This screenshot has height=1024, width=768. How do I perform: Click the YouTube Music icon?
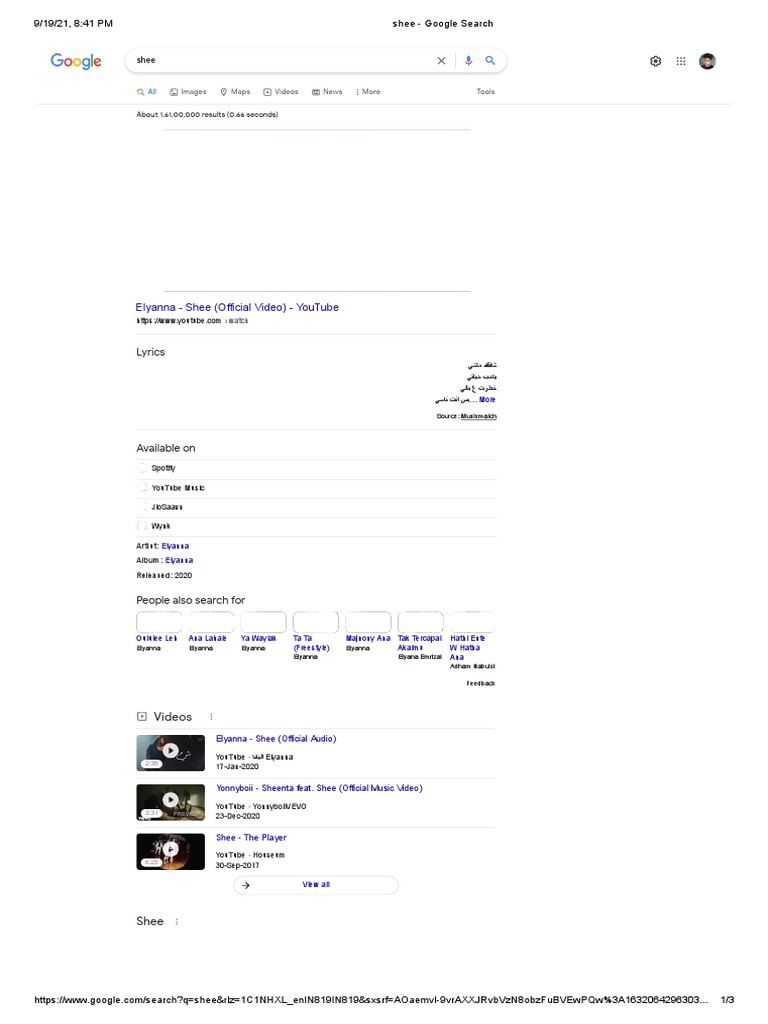(142, 487)
